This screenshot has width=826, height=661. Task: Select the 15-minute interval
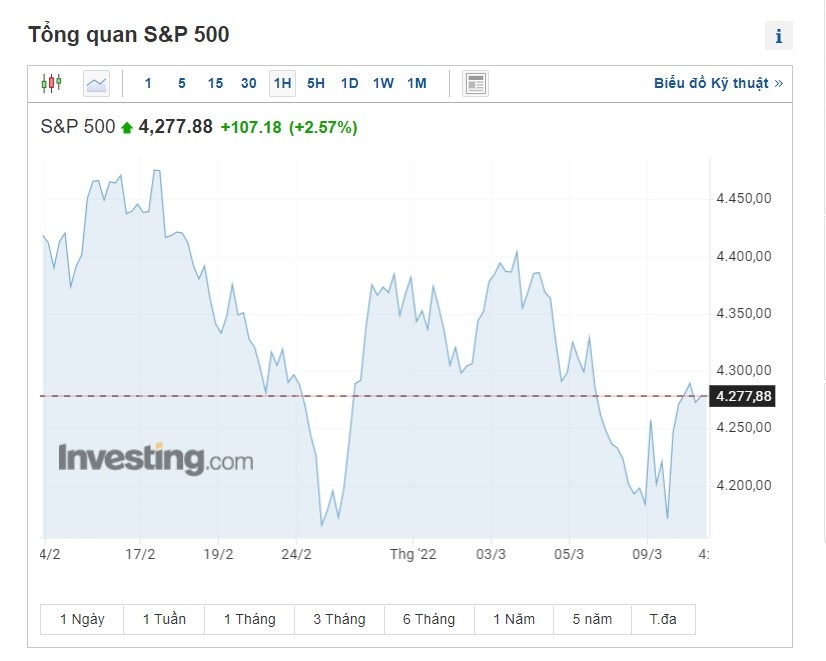215,83
